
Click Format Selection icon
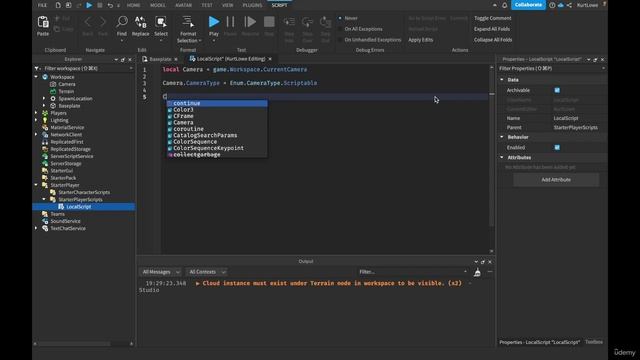pyautogui.click(x=188, y=22)
